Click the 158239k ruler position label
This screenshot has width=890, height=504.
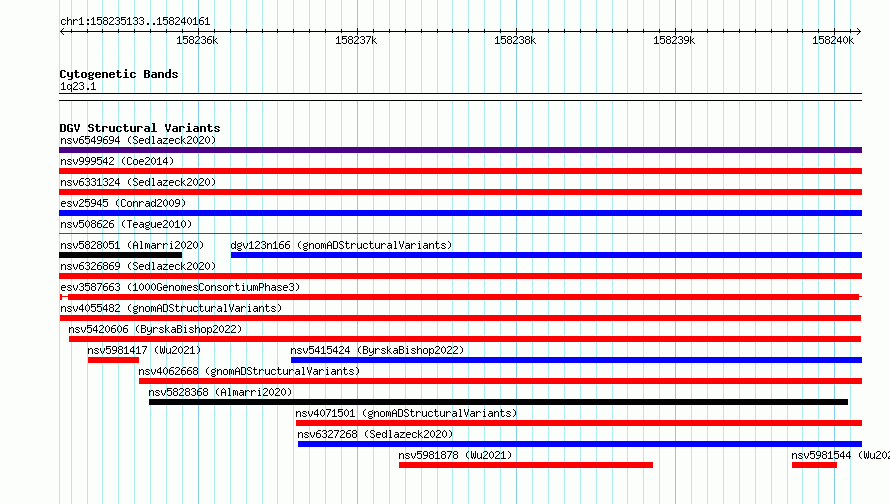674,40
